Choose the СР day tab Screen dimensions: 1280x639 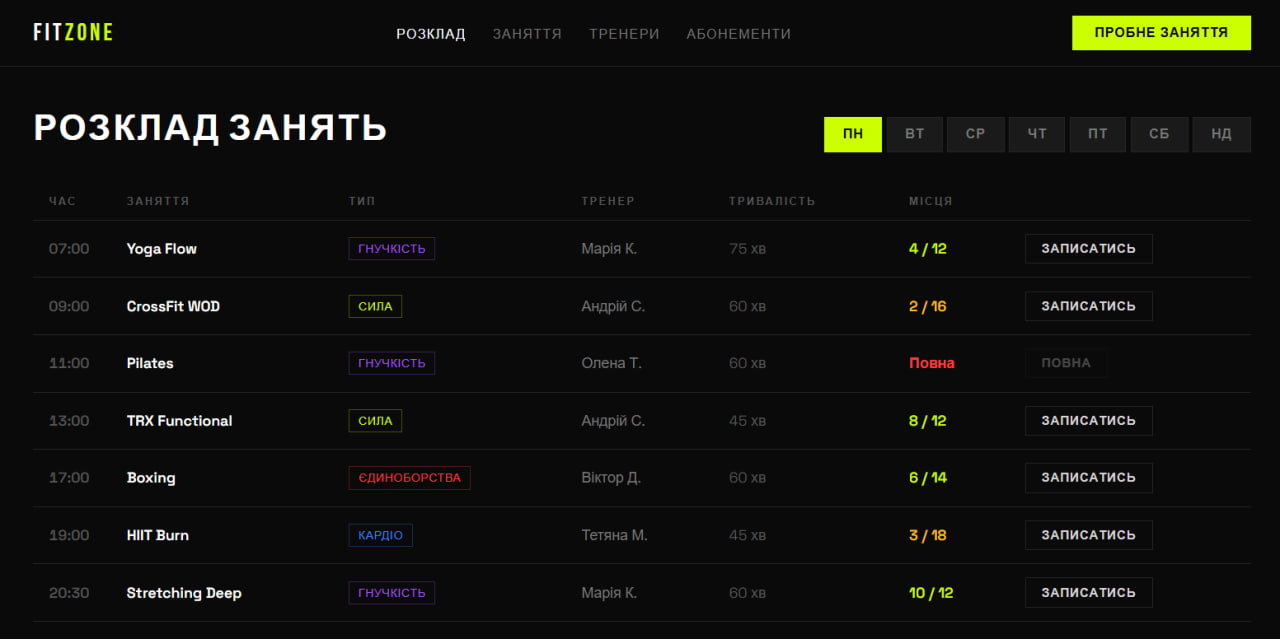pos(976,134)
